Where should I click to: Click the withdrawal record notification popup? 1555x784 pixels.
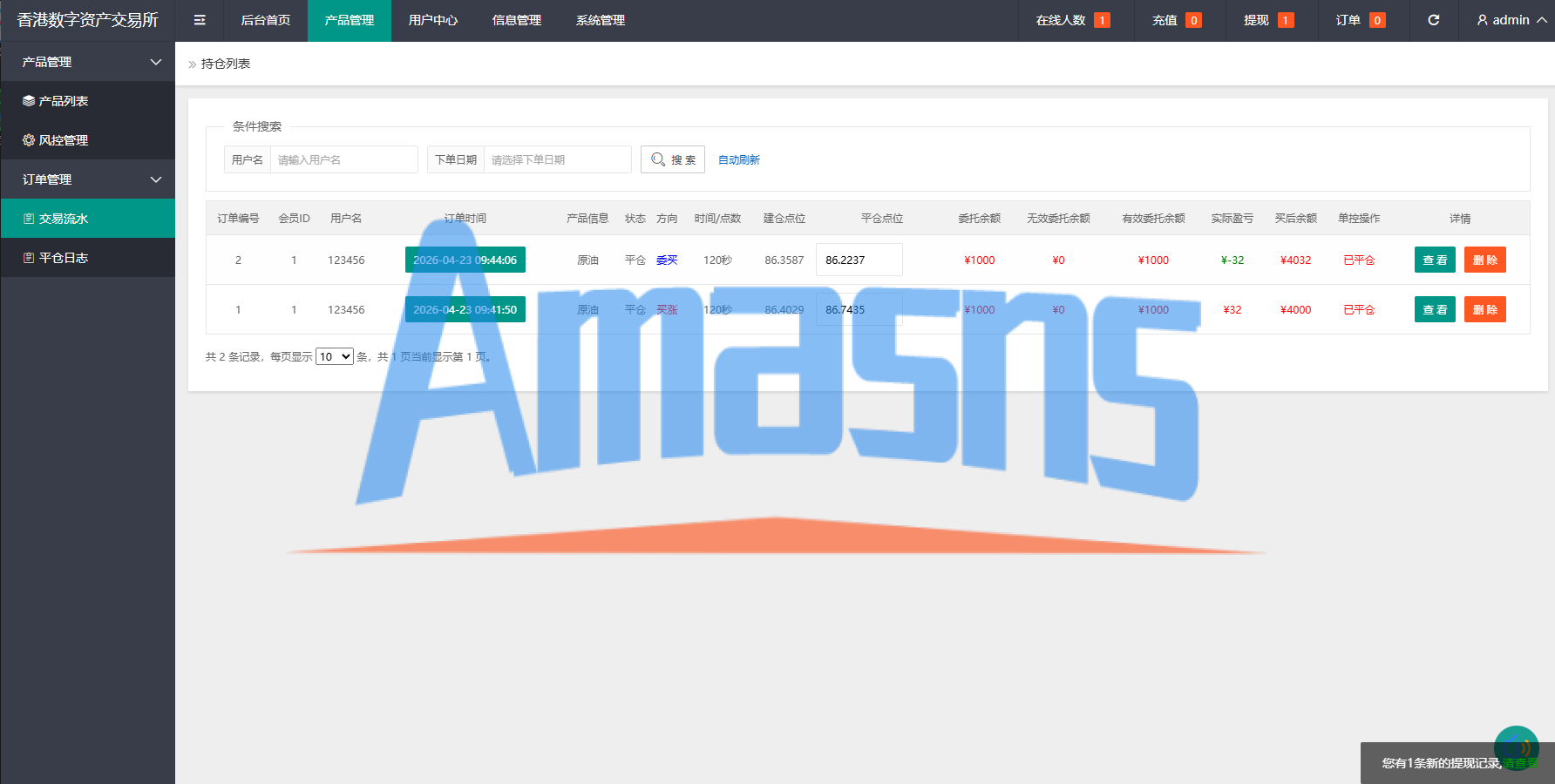click(1457, 763)
